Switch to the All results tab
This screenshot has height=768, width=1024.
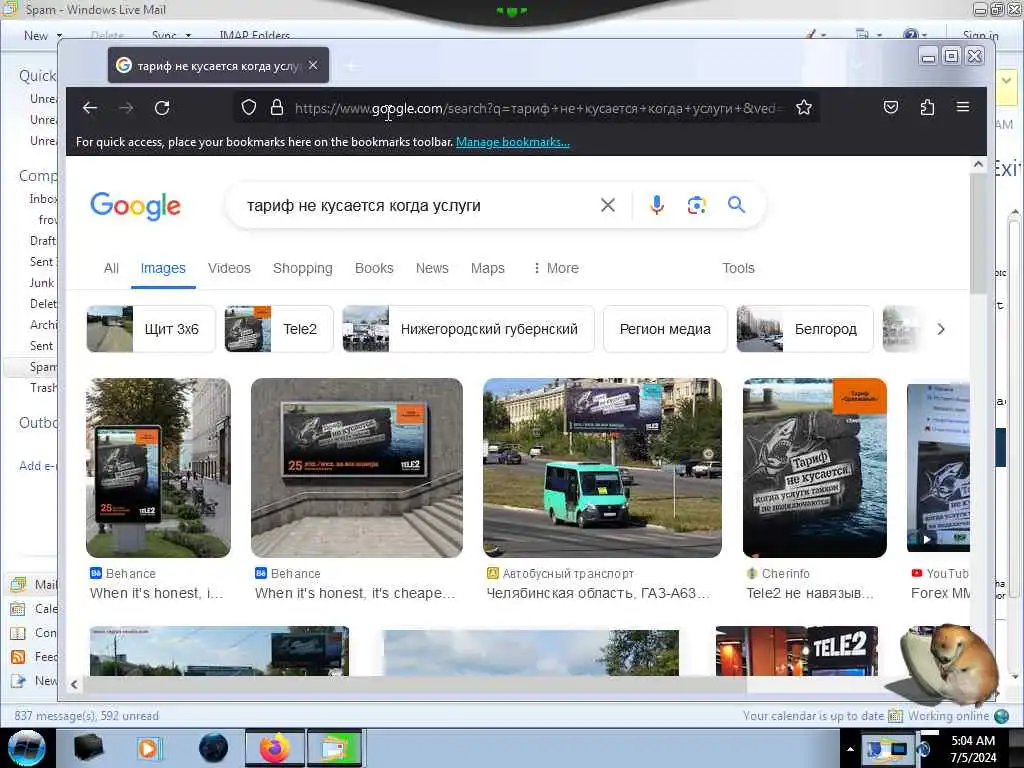click(x=111, y=268)
